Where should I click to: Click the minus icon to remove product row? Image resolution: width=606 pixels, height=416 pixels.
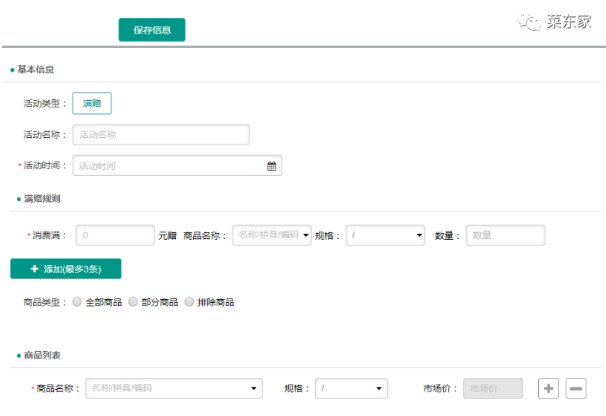point(575,388)
